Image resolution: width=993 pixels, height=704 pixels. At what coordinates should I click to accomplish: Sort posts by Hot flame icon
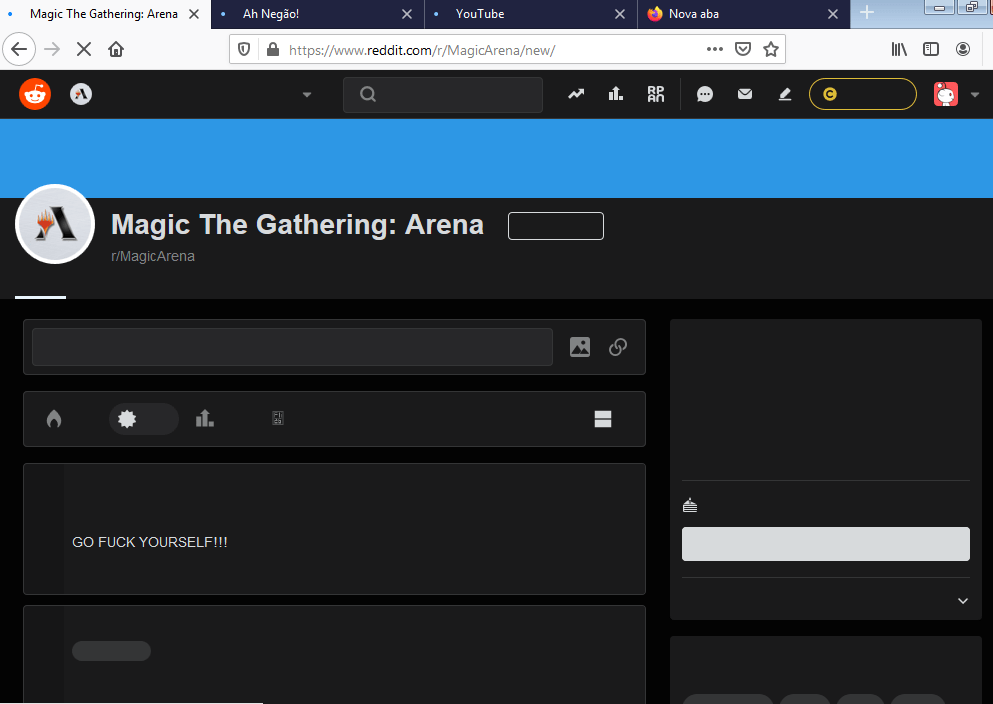point(54,418)
